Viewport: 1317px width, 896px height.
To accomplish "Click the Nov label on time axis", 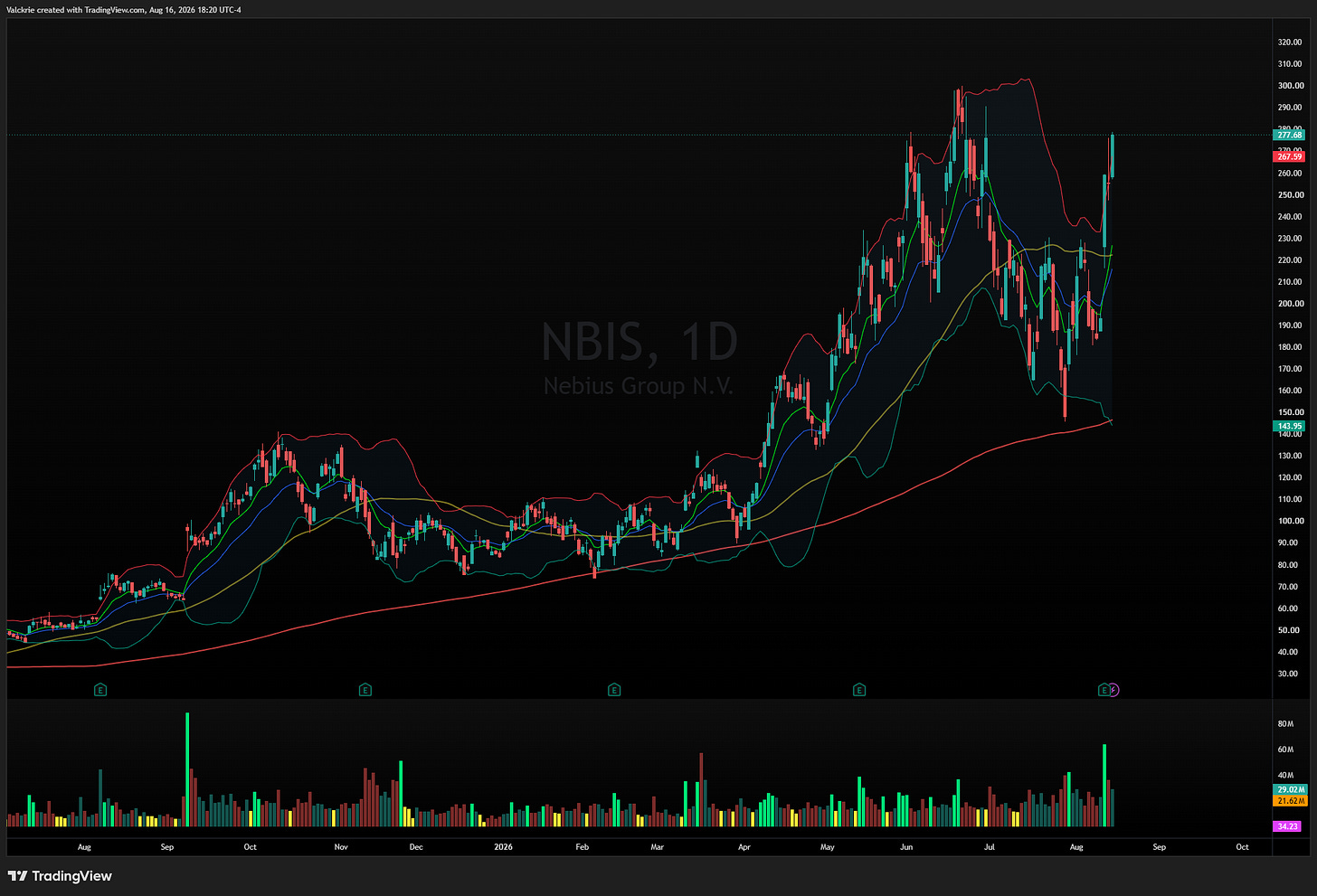I will 341,847.
